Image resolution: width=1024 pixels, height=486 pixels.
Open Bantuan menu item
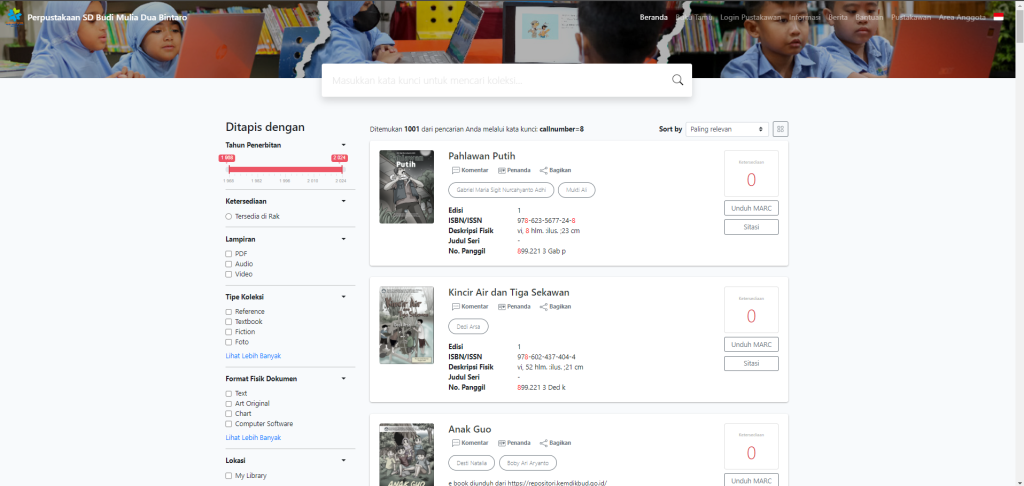(x=869, y=17)
